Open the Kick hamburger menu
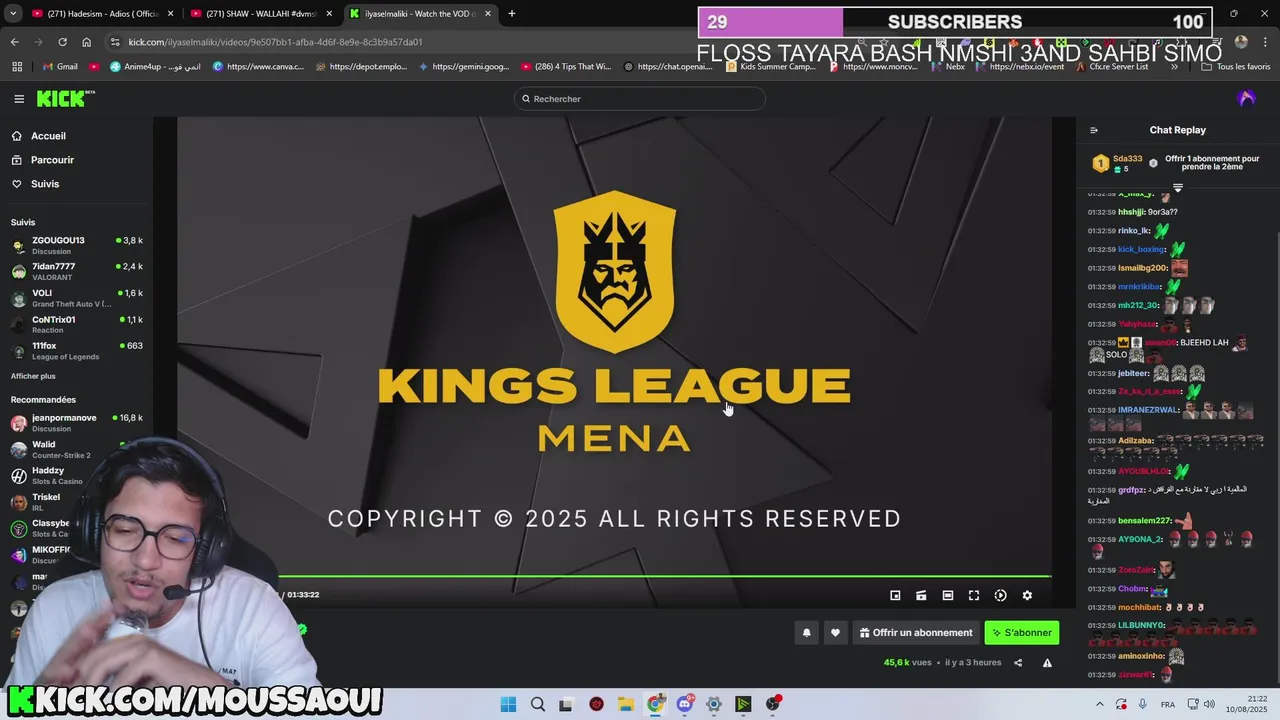 click(19, 99)
